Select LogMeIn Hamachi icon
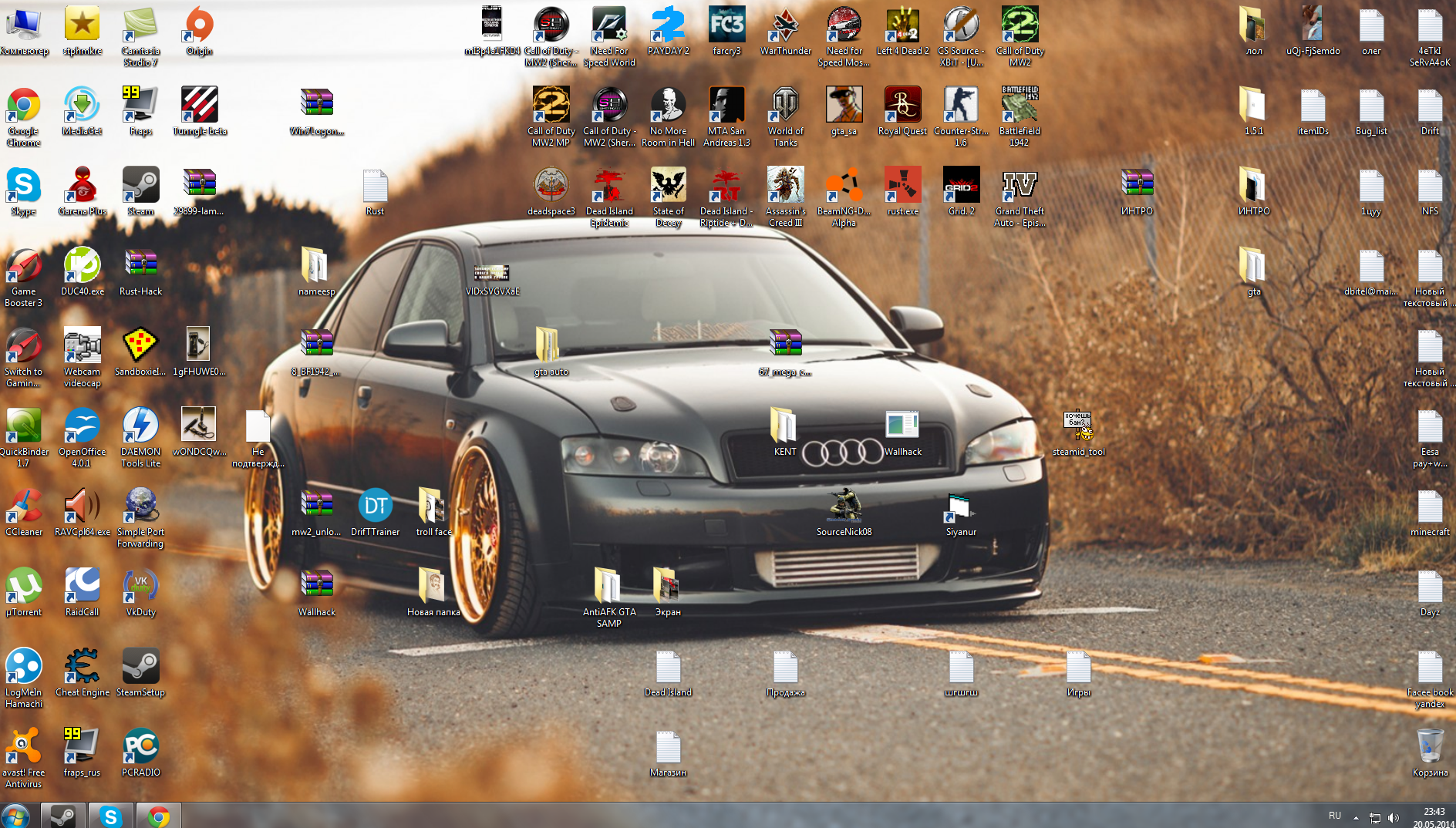This screenshot has height=828, width=1456. (24, 678)
